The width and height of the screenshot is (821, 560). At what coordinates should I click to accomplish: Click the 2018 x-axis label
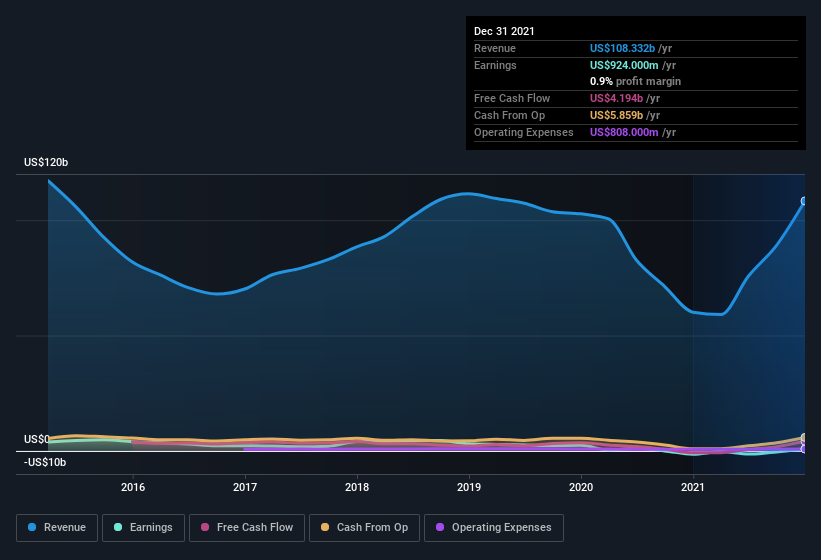[x=357, y=487]
